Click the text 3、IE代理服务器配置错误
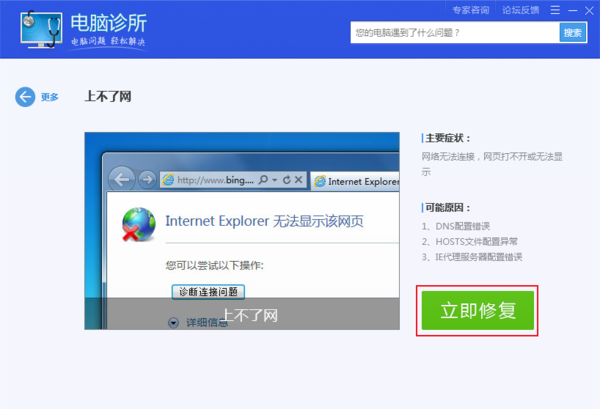The width and height of the screenshot is (600, 409). click(472, 257)
